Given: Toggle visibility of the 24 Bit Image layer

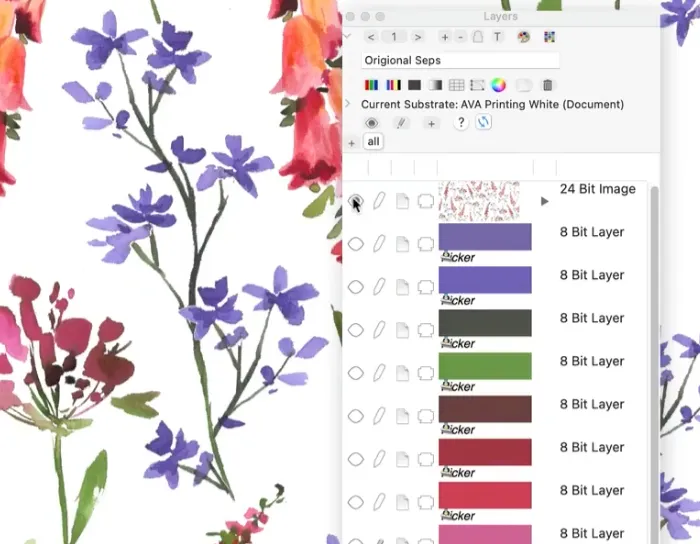Looking at the screenshot, I should (x=356, y=201).
